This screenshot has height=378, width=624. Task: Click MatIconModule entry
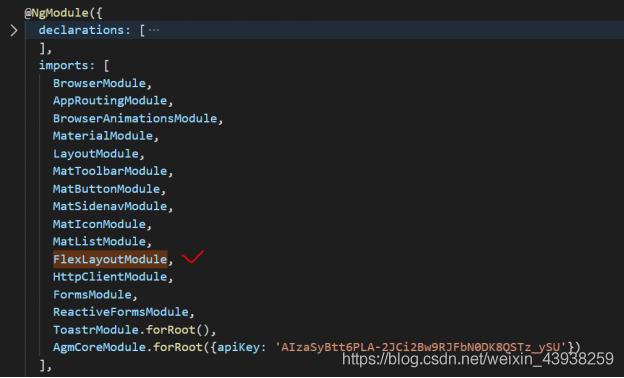click(99, 224)
